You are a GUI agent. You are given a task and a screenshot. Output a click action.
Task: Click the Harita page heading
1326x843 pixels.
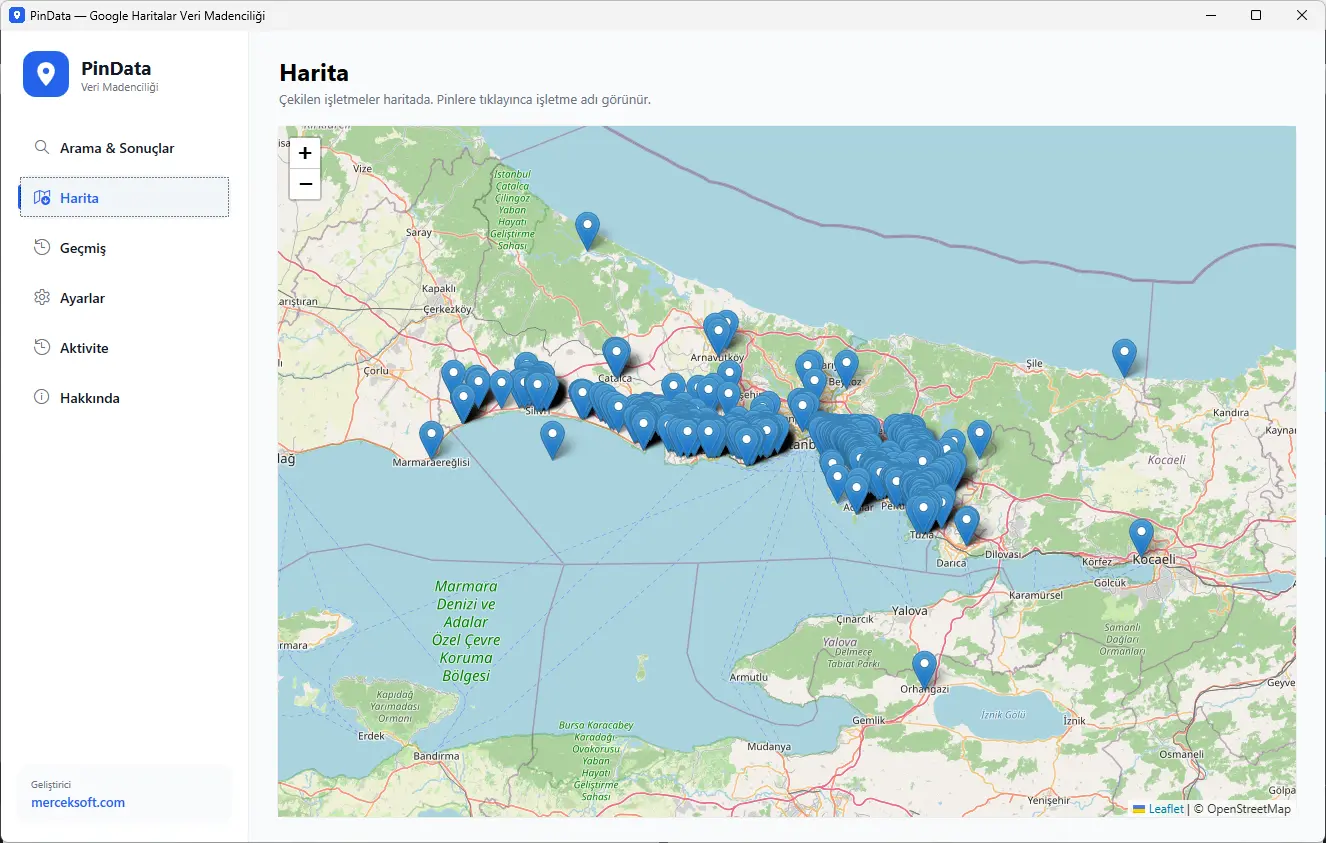point(314,73)
